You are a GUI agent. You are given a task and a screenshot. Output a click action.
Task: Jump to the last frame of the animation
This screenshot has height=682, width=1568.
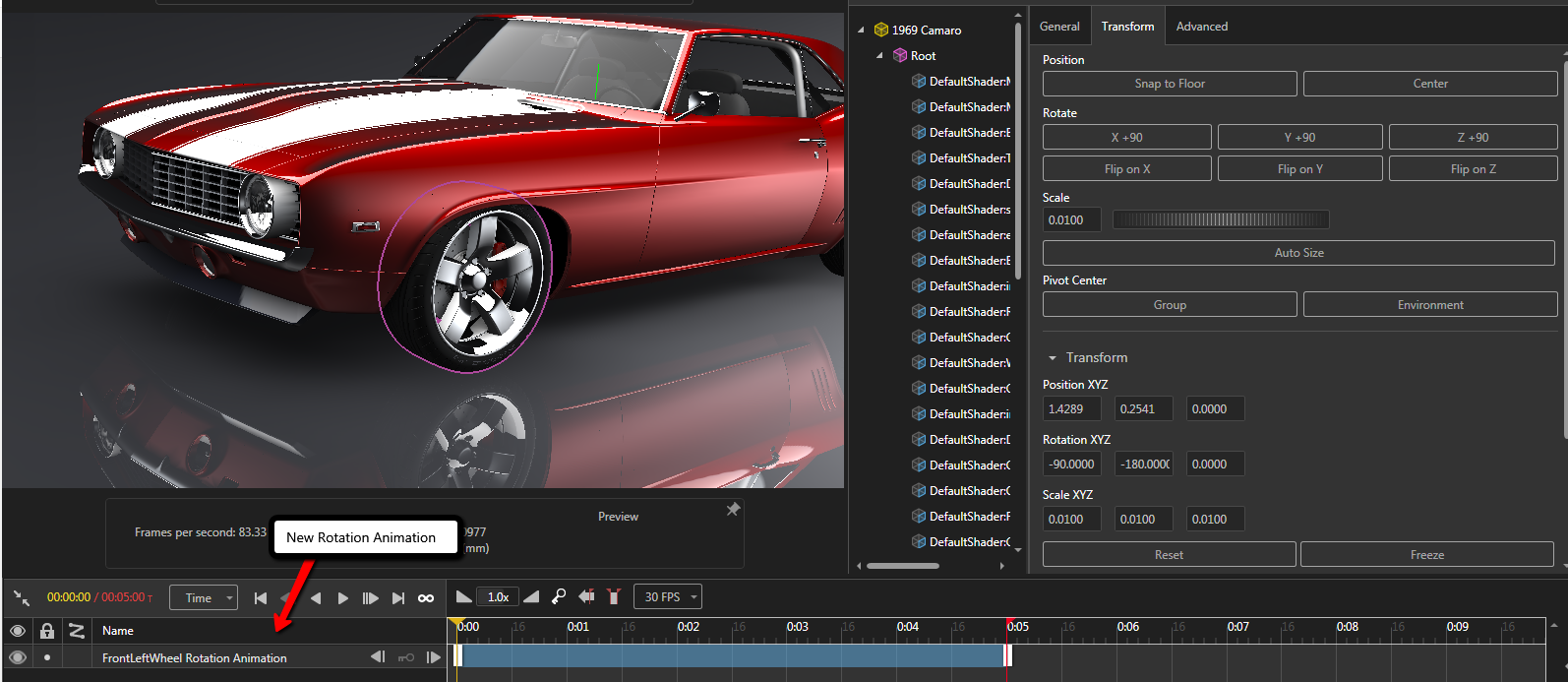(x=398, y=597)
